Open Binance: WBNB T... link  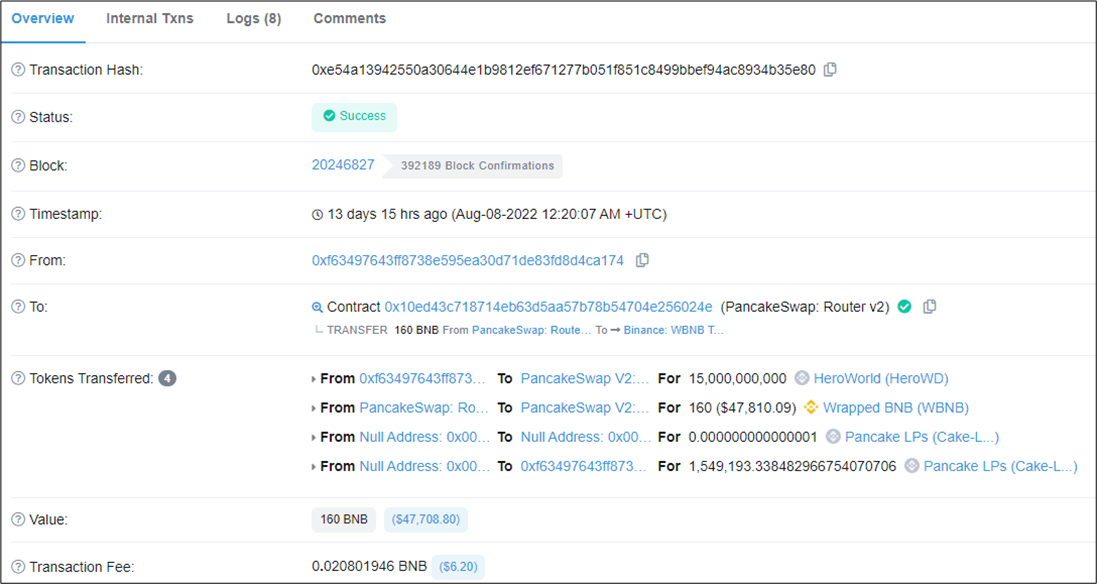pyautogui.click(x=674, y=330)
